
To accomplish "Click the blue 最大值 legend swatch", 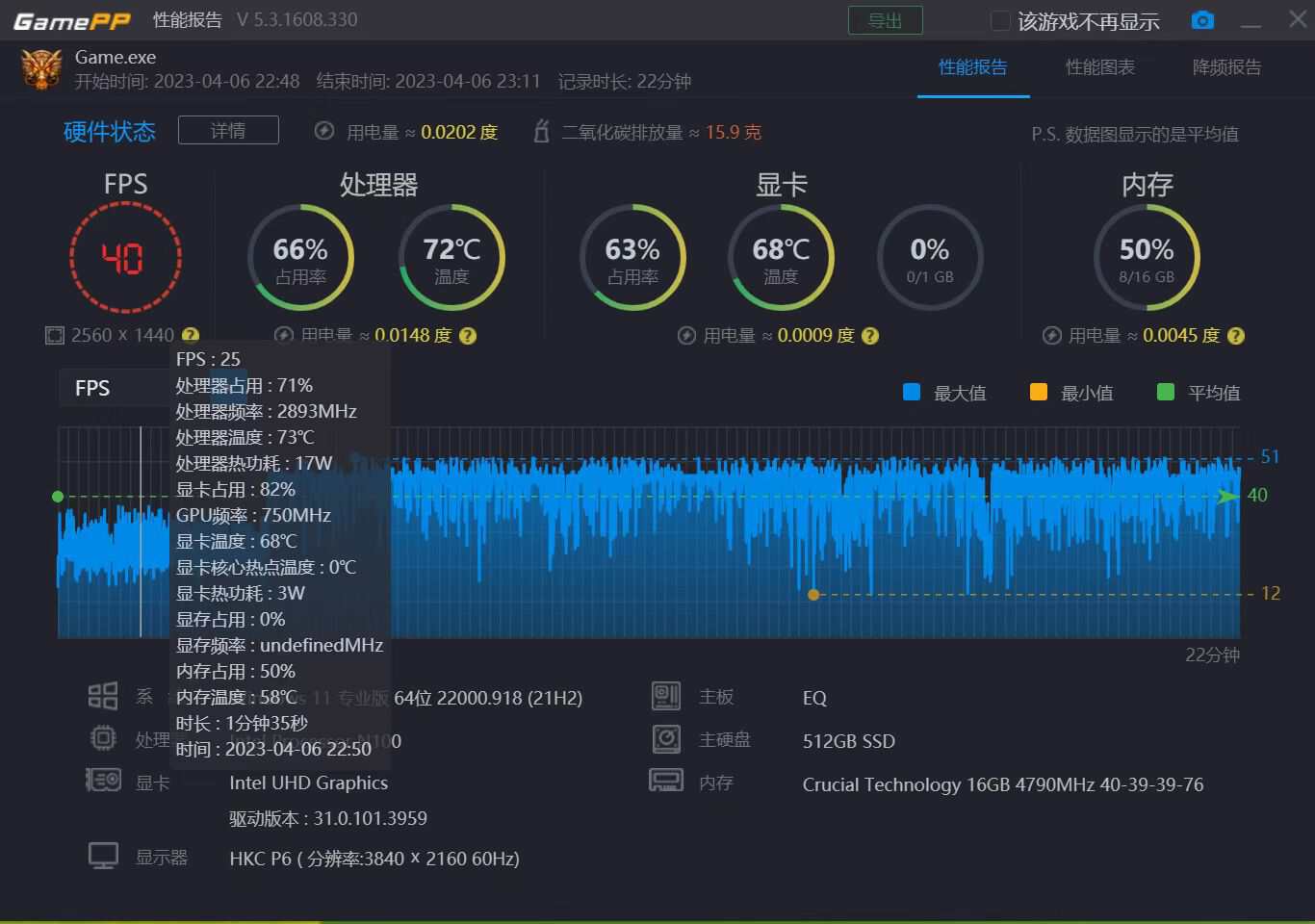I will 912,392.
